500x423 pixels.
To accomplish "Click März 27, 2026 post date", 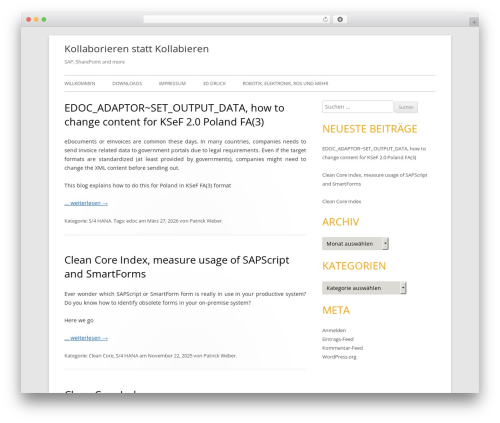I will tap(163, 221).
